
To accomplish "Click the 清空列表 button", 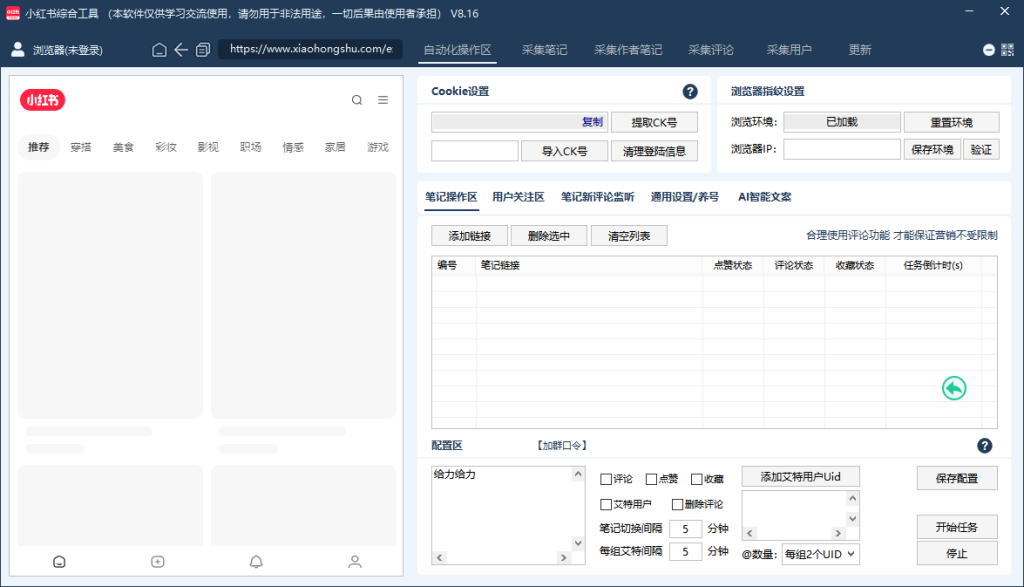I will (629, 236).
